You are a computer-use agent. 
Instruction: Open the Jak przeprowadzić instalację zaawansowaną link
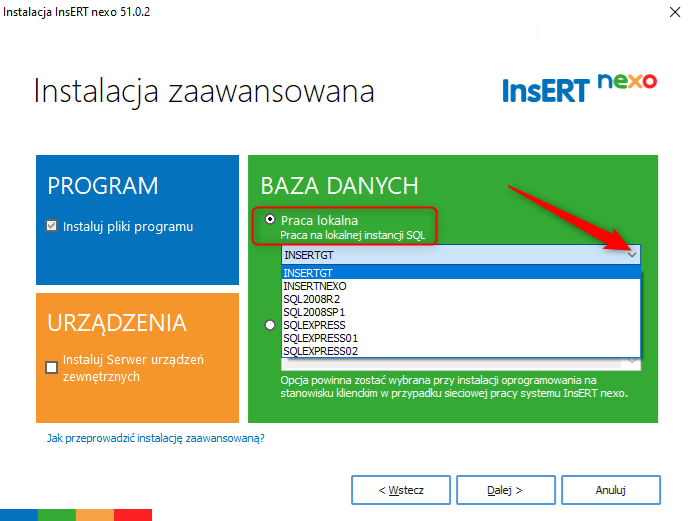pos(156,438)
